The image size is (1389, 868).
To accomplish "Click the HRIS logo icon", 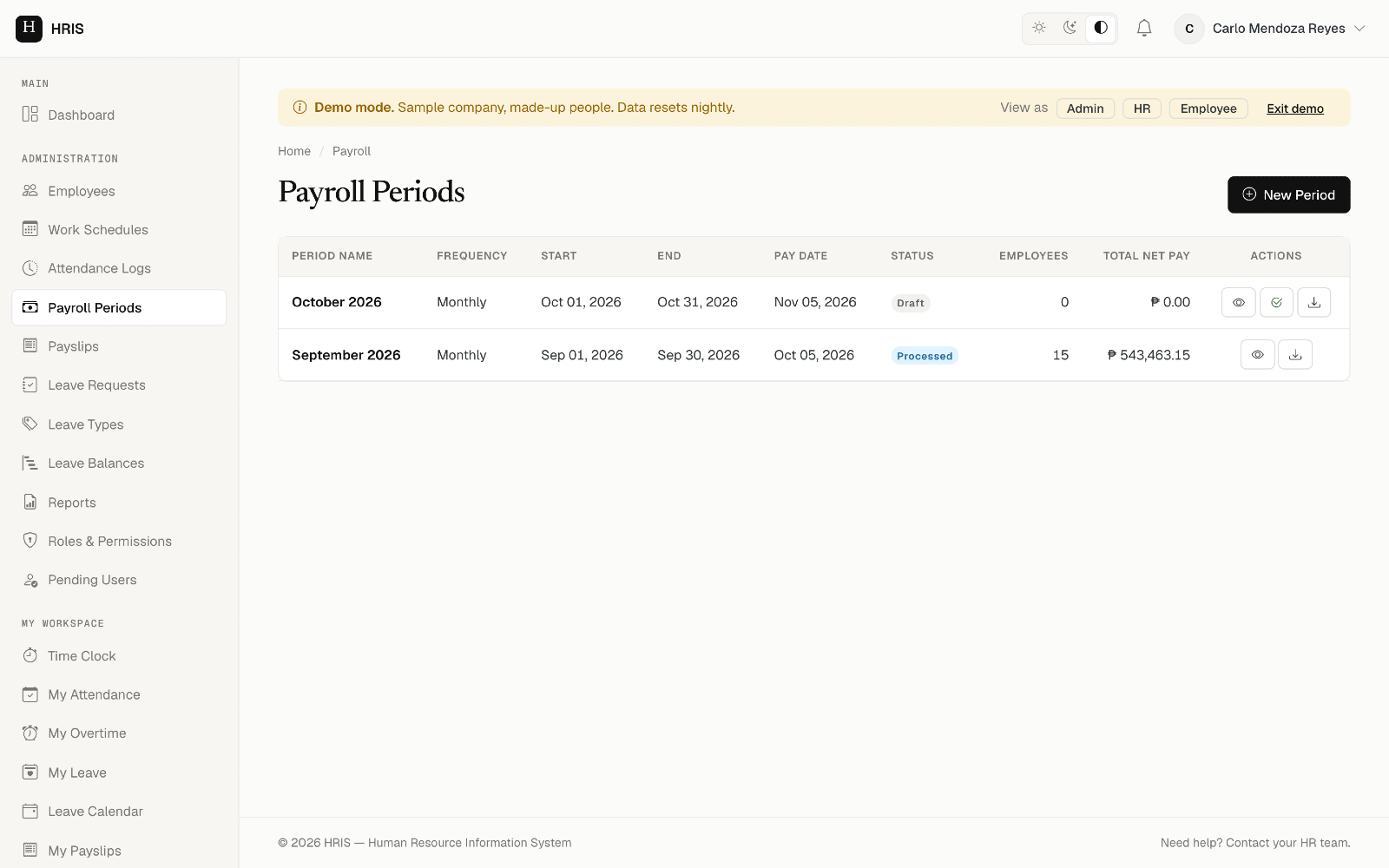I will pyautogui.click(x=29, y=29).
